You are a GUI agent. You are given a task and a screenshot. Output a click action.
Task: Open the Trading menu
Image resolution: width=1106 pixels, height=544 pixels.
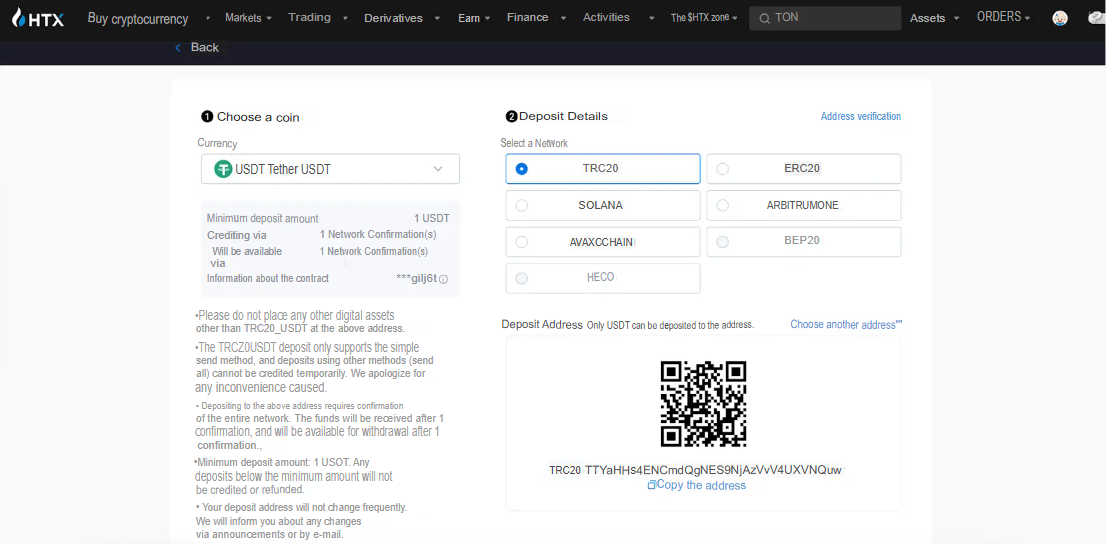309,18
